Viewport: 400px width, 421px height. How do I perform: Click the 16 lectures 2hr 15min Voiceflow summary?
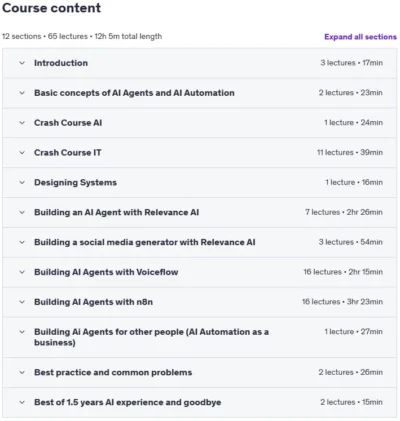coord(343,272)
